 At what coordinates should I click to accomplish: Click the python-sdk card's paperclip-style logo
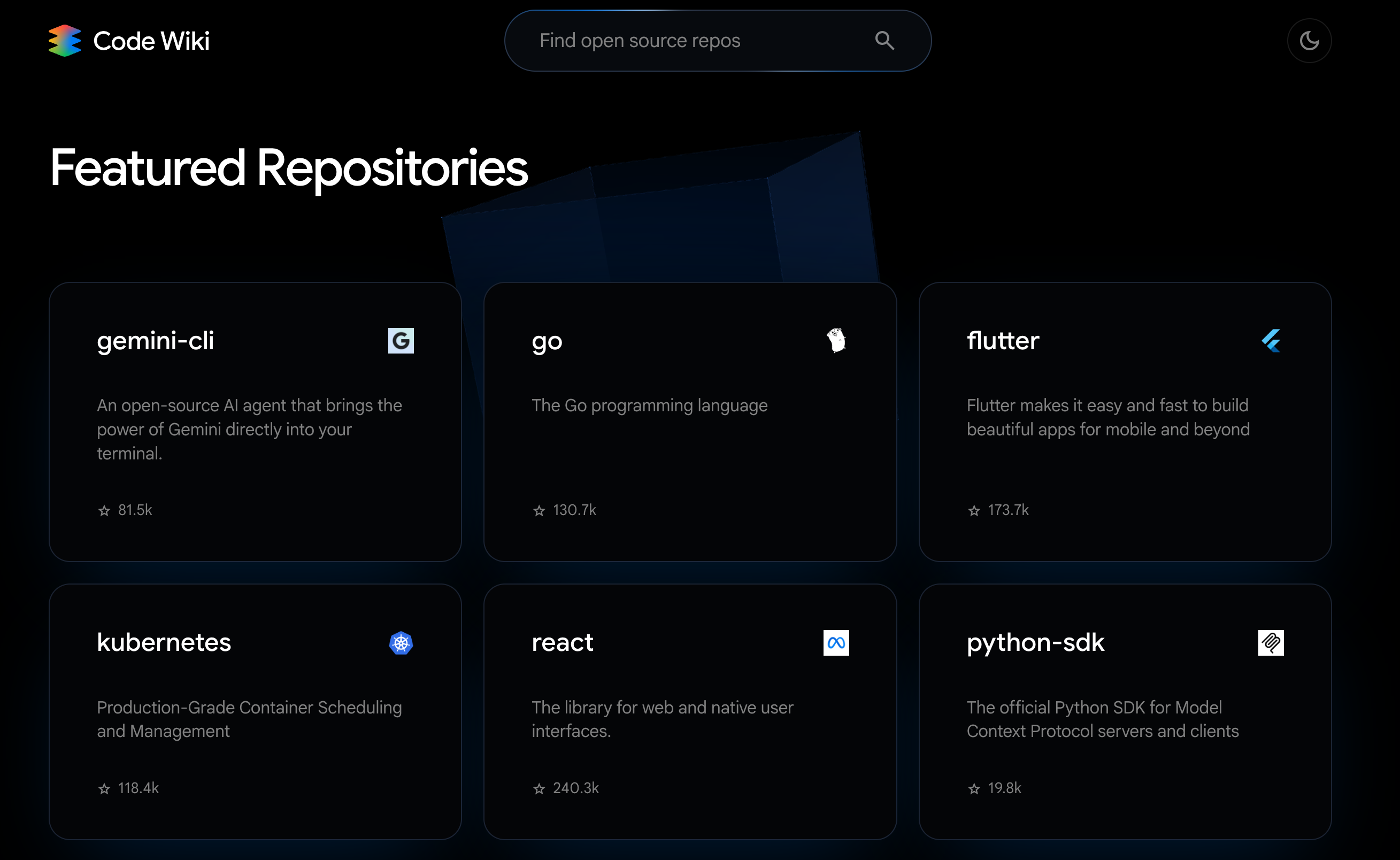(x=1271, y=643)
